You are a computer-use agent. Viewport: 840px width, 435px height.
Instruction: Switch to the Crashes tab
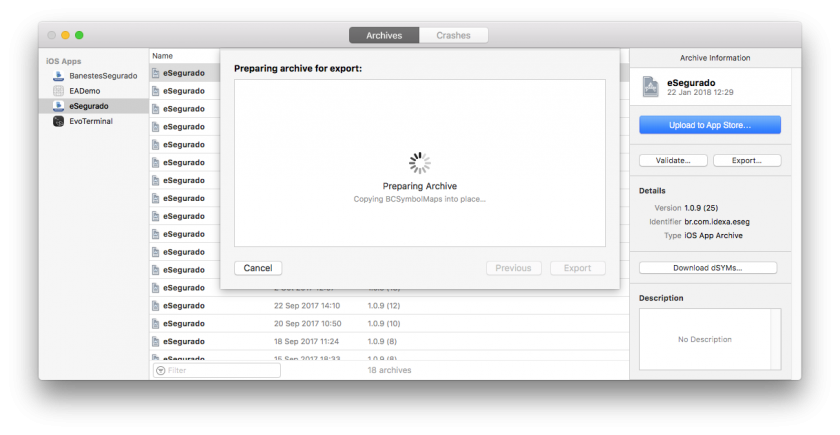454,35
